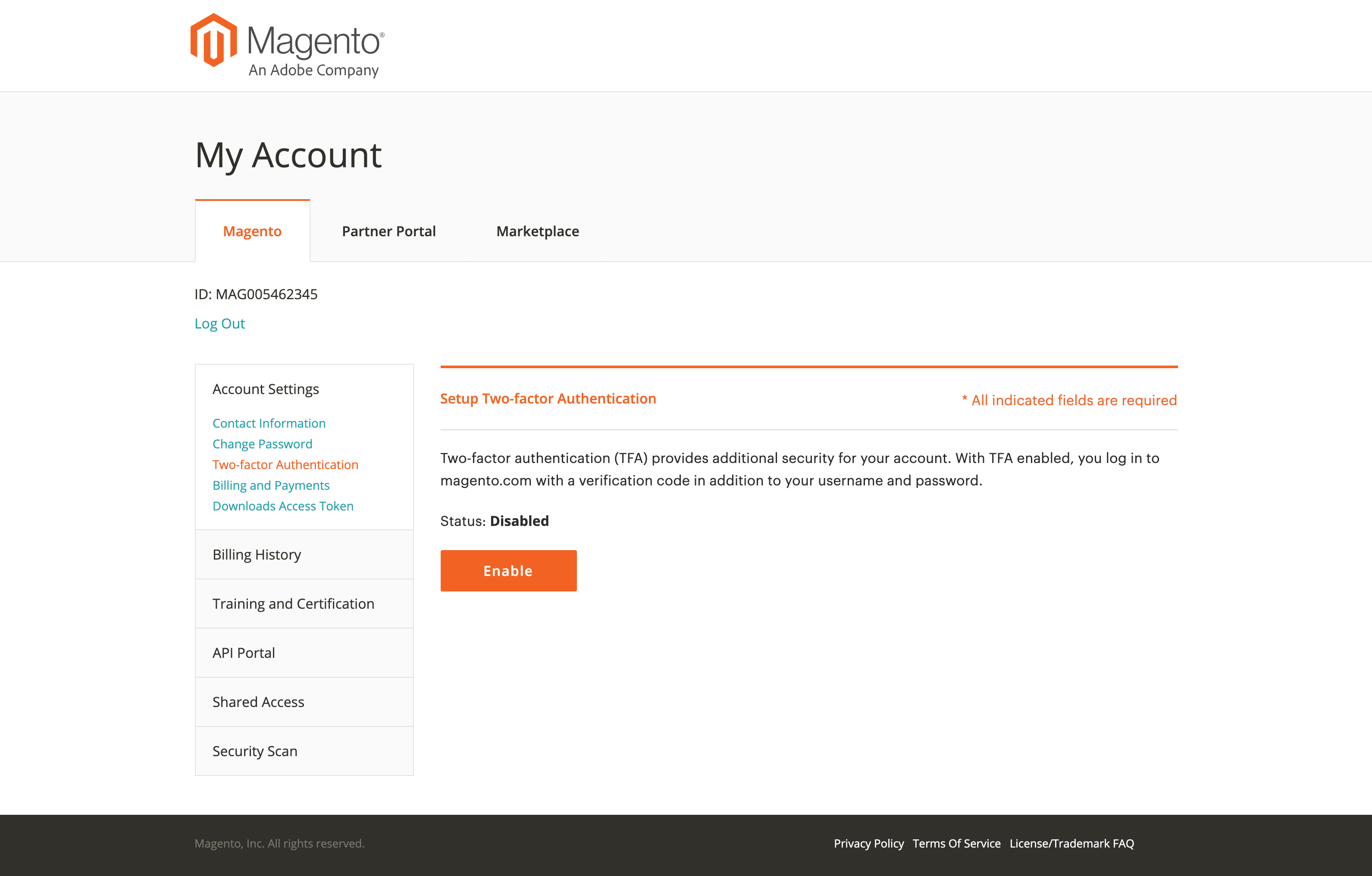Read the Terms Of Service
Image resolution: width=1372 pixels, height=876 pixels.
(x=956, y=844)
